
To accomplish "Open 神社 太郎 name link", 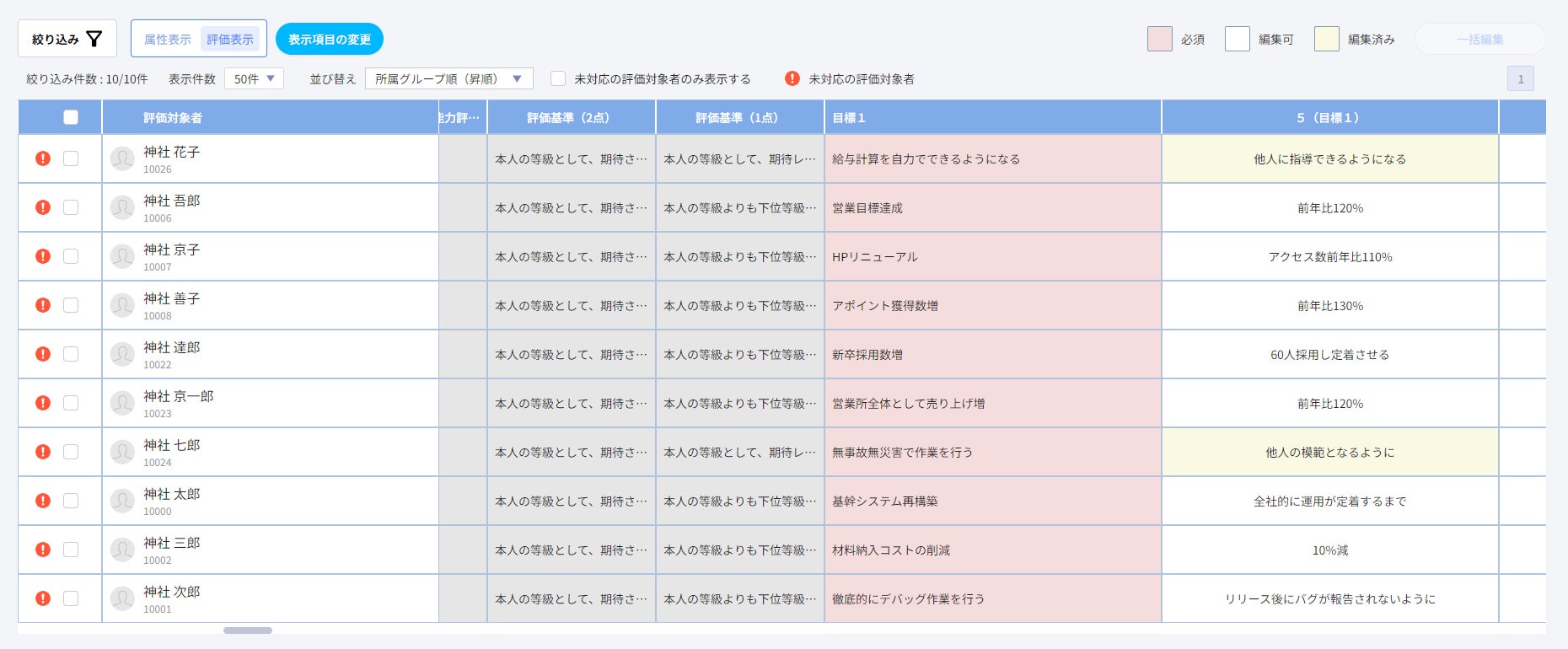I will click(172, 494).
